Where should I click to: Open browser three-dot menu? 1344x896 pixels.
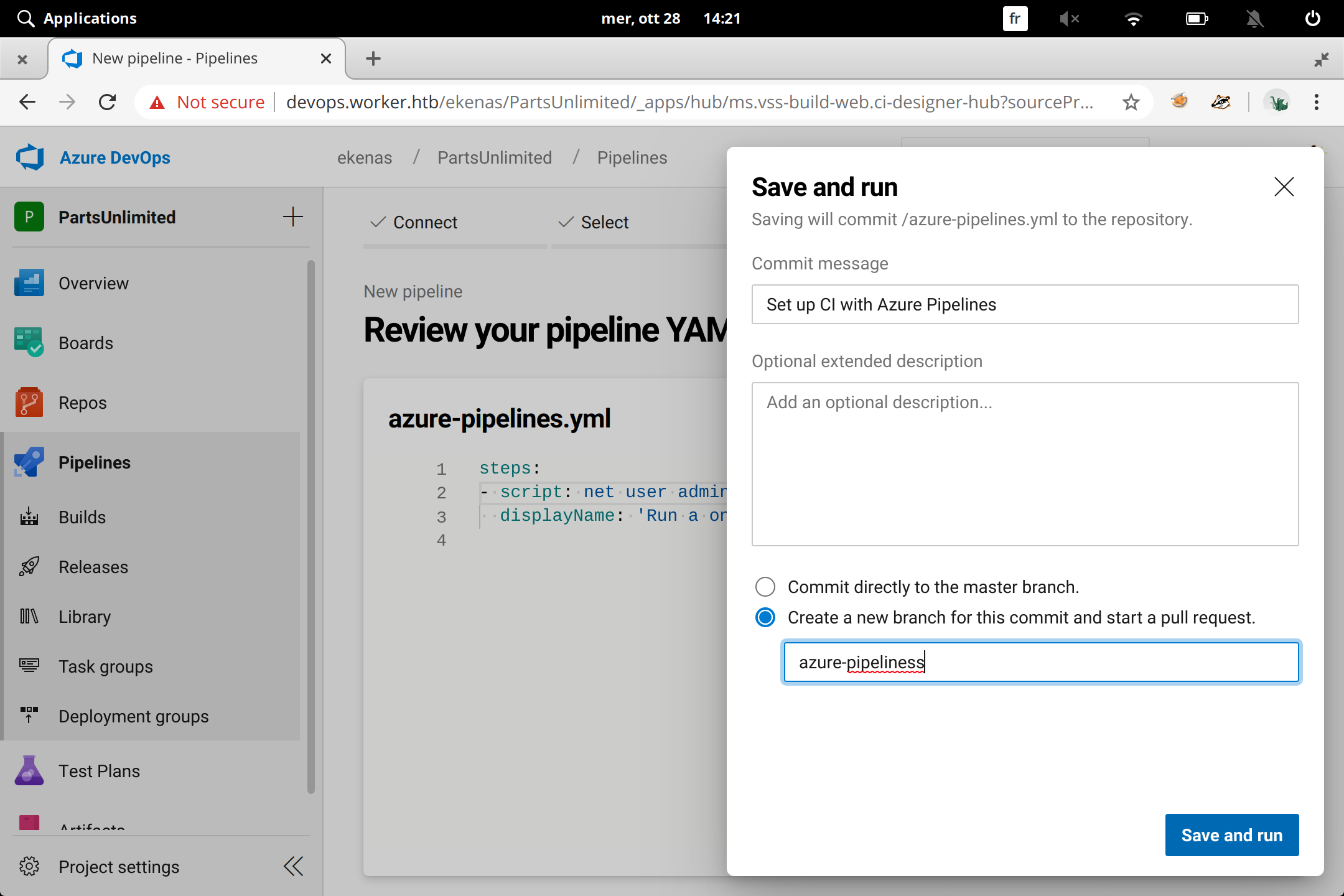(1316, 102)
